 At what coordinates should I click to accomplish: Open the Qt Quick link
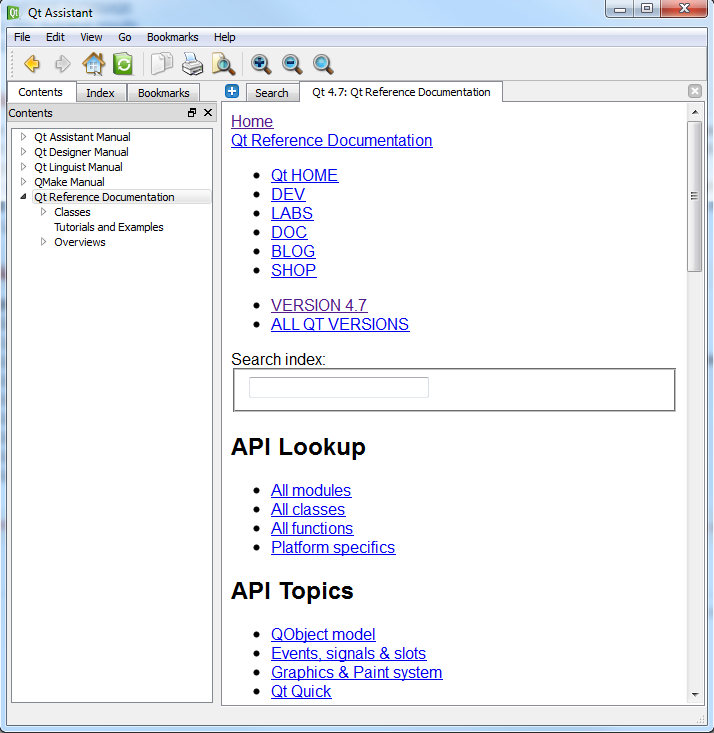point(301,691)
